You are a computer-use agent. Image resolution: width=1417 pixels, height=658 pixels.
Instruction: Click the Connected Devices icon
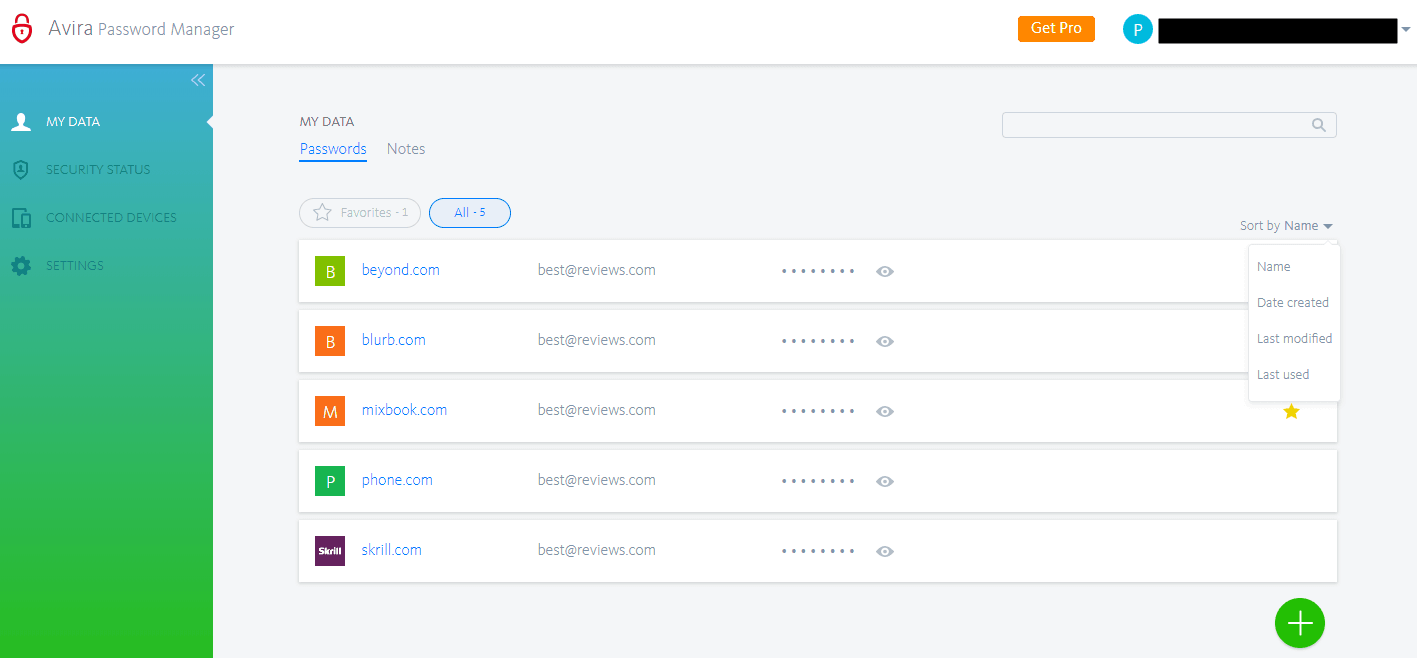pyautogui.click(x=21, y=217)
